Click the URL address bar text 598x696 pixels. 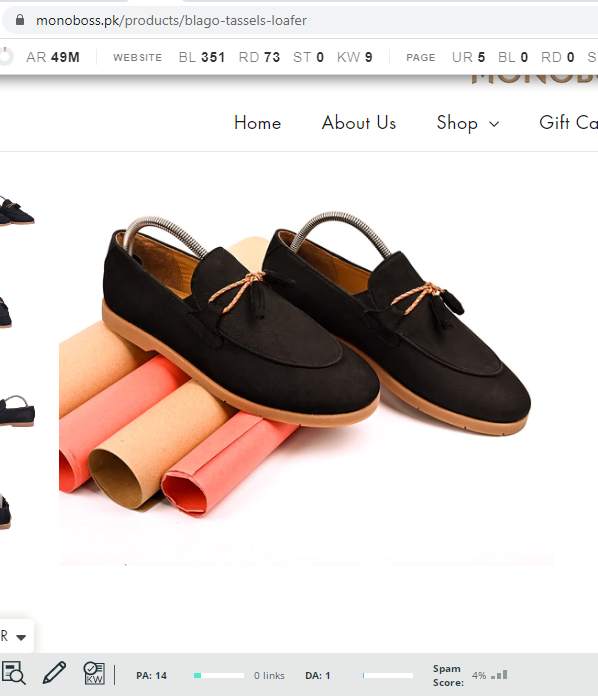pyautogui.click(x=171, y=20)
